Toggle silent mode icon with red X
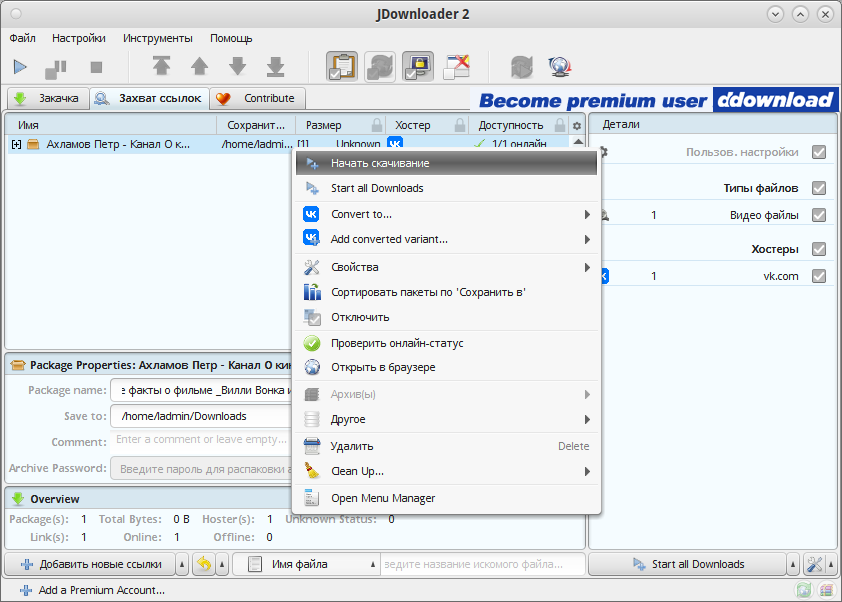This screenshot has width=842, height=602. click(x=456, y=67)
